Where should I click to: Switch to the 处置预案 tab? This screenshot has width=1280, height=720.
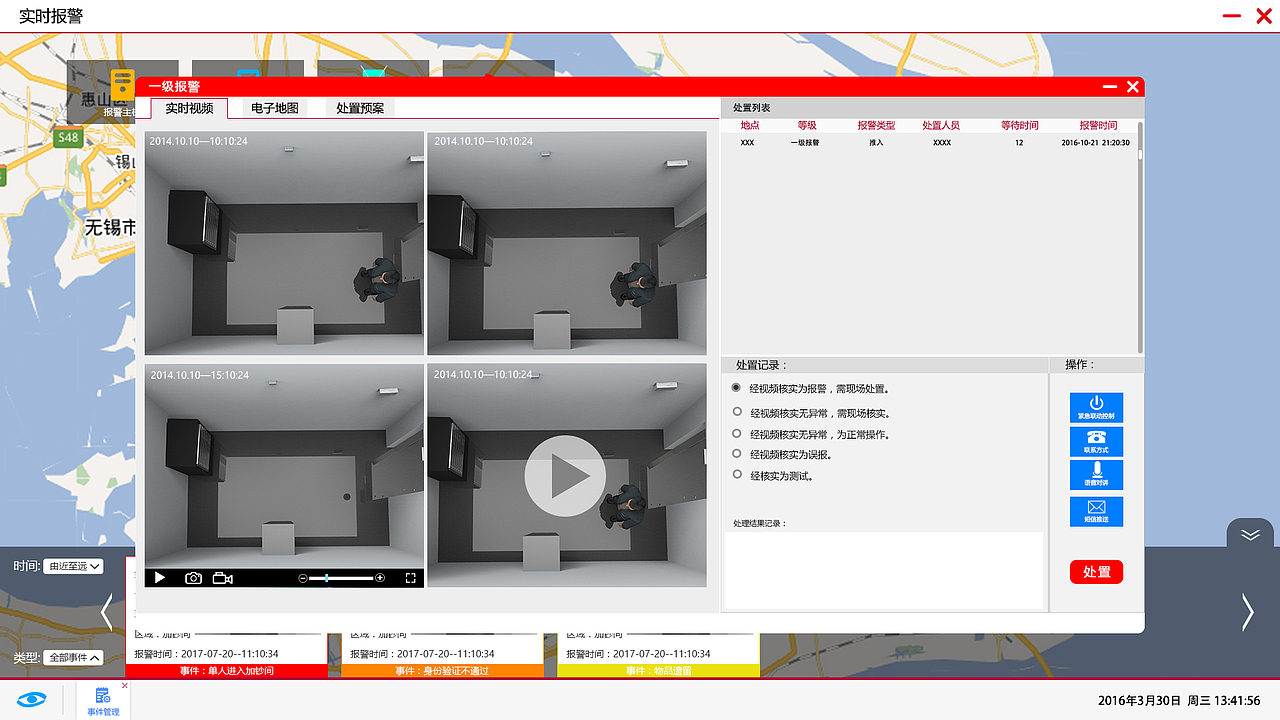[x=360, y=108]
